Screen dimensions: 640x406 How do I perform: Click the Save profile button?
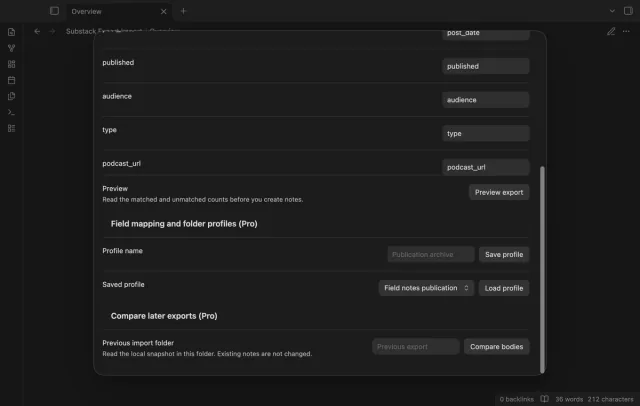coord(504,255)
